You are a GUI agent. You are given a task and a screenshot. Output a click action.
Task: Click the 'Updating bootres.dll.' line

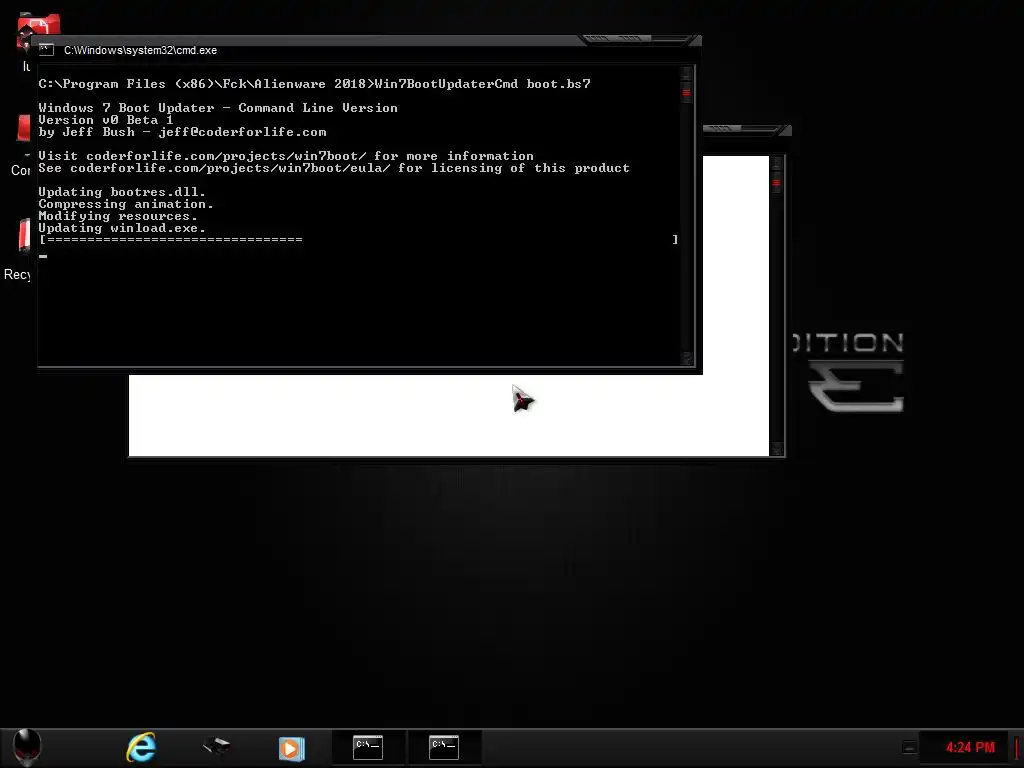(122, 192)
